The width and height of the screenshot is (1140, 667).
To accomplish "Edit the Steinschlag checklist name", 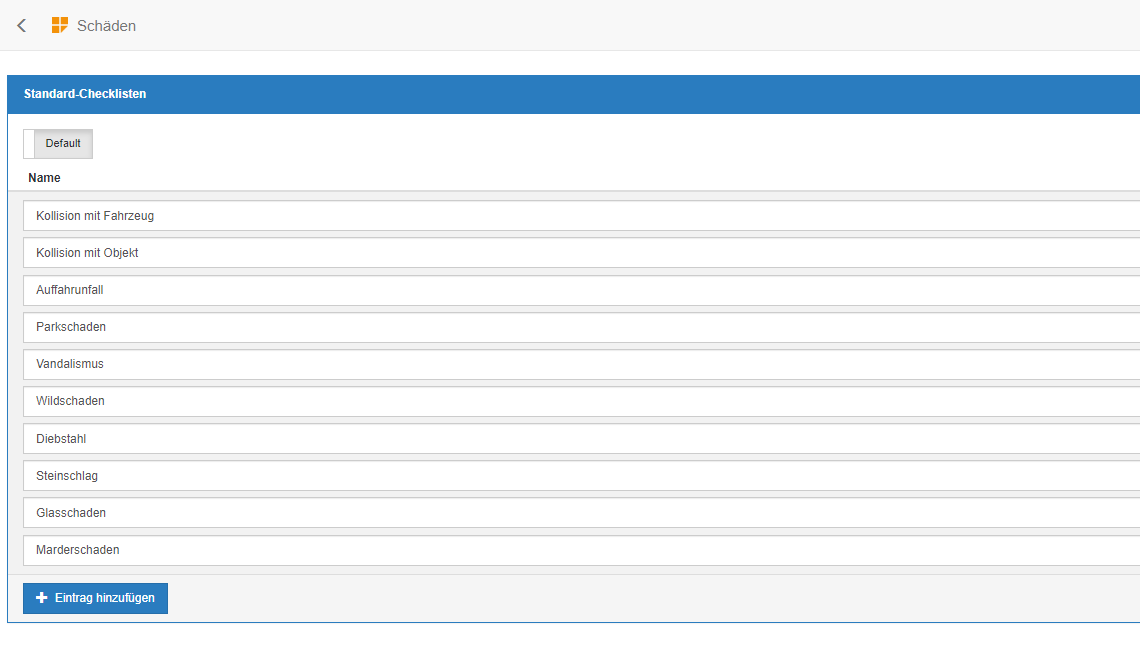I will (580, 476).
